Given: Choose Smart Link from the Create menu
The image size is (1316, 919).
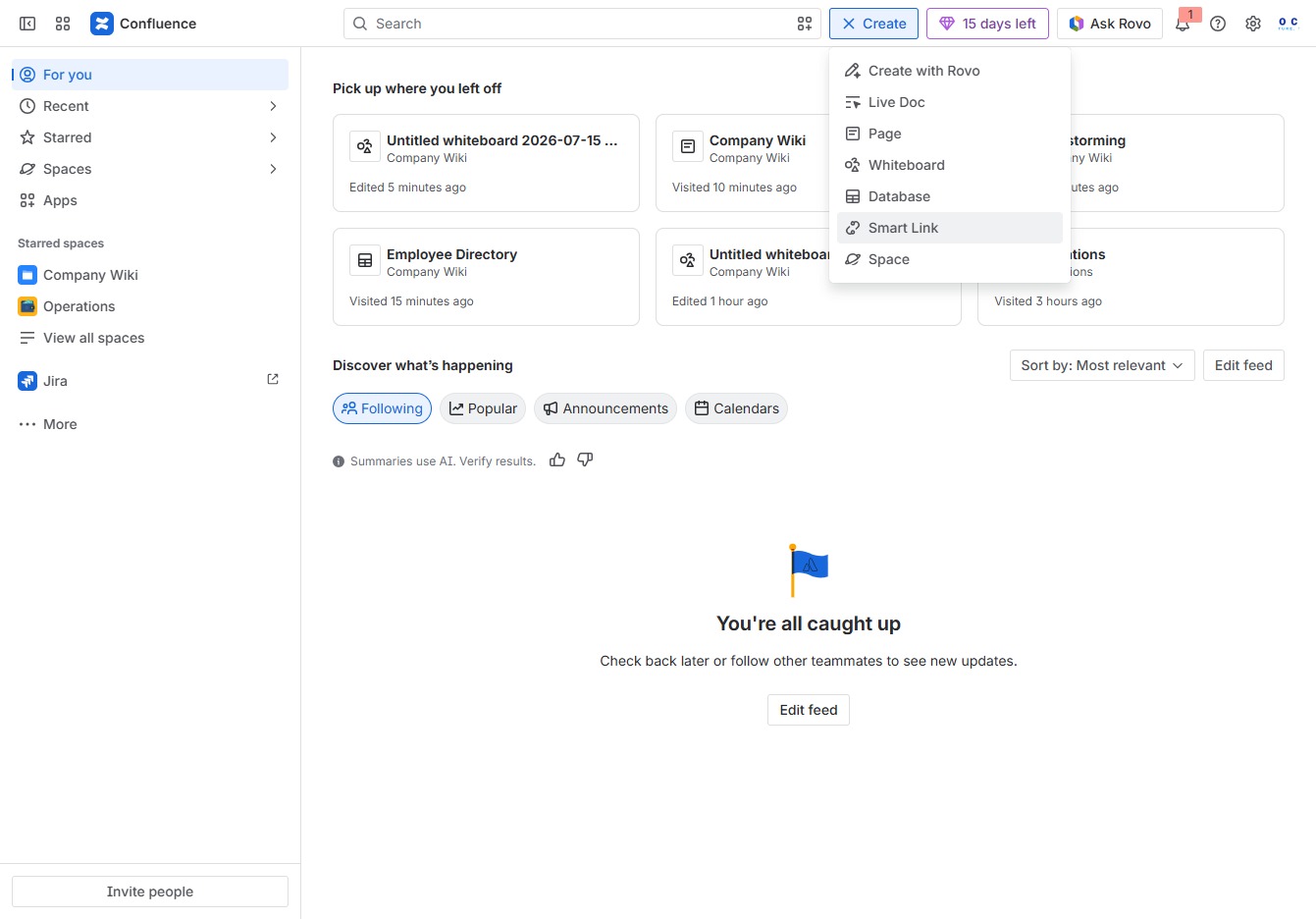Looking at the screenshot, I should [x=950, y=228].
